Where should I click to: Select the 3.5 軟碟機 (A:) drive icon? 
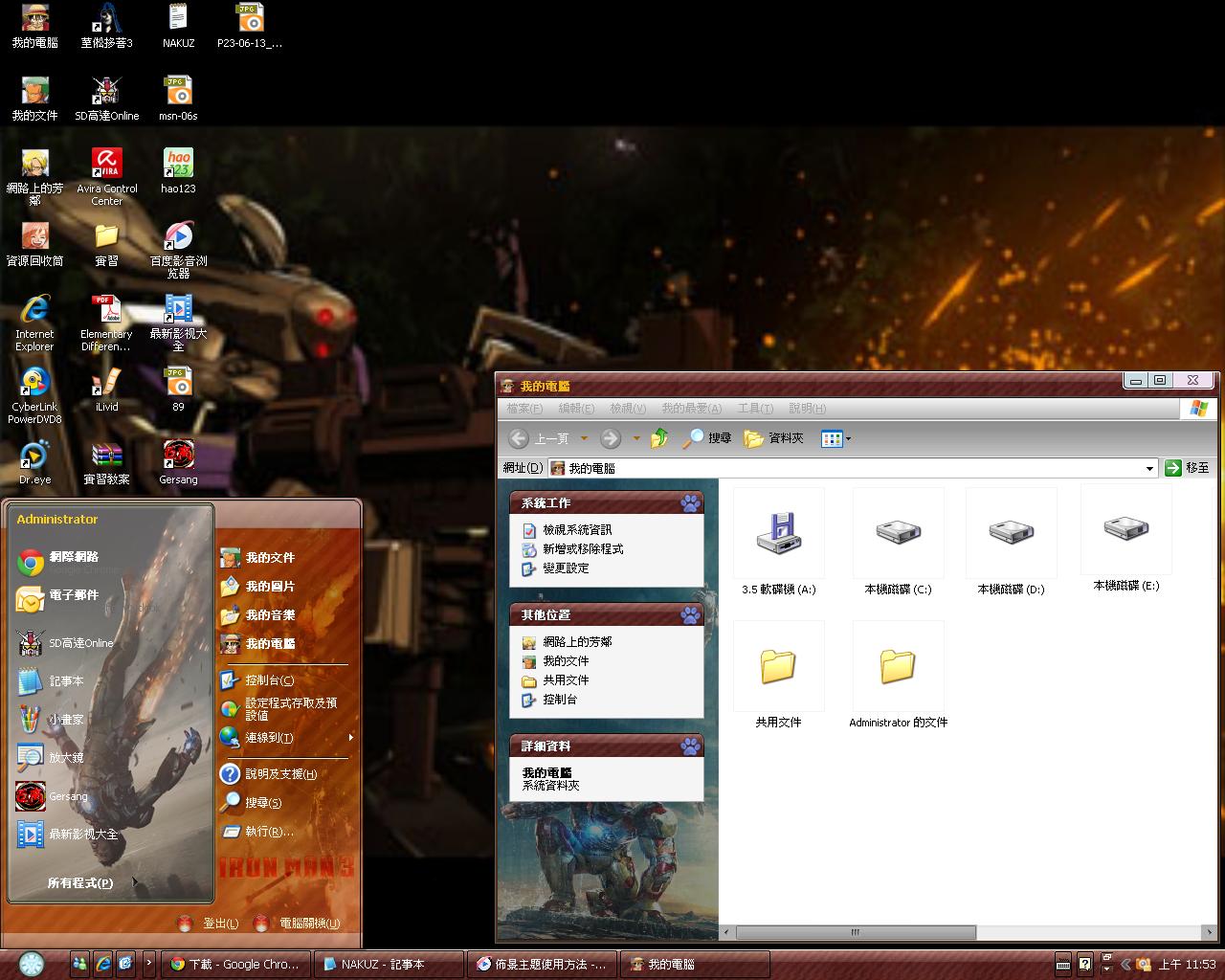(x=778, y=533)
